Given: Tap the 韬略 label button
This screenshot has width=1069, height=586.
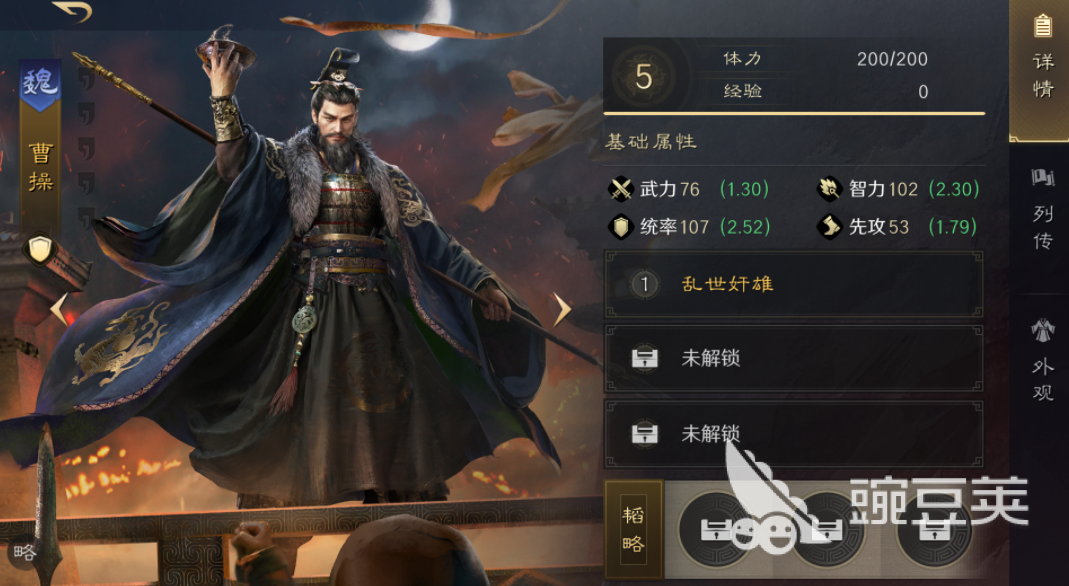Looking at the screenshot, I should 633,529.
